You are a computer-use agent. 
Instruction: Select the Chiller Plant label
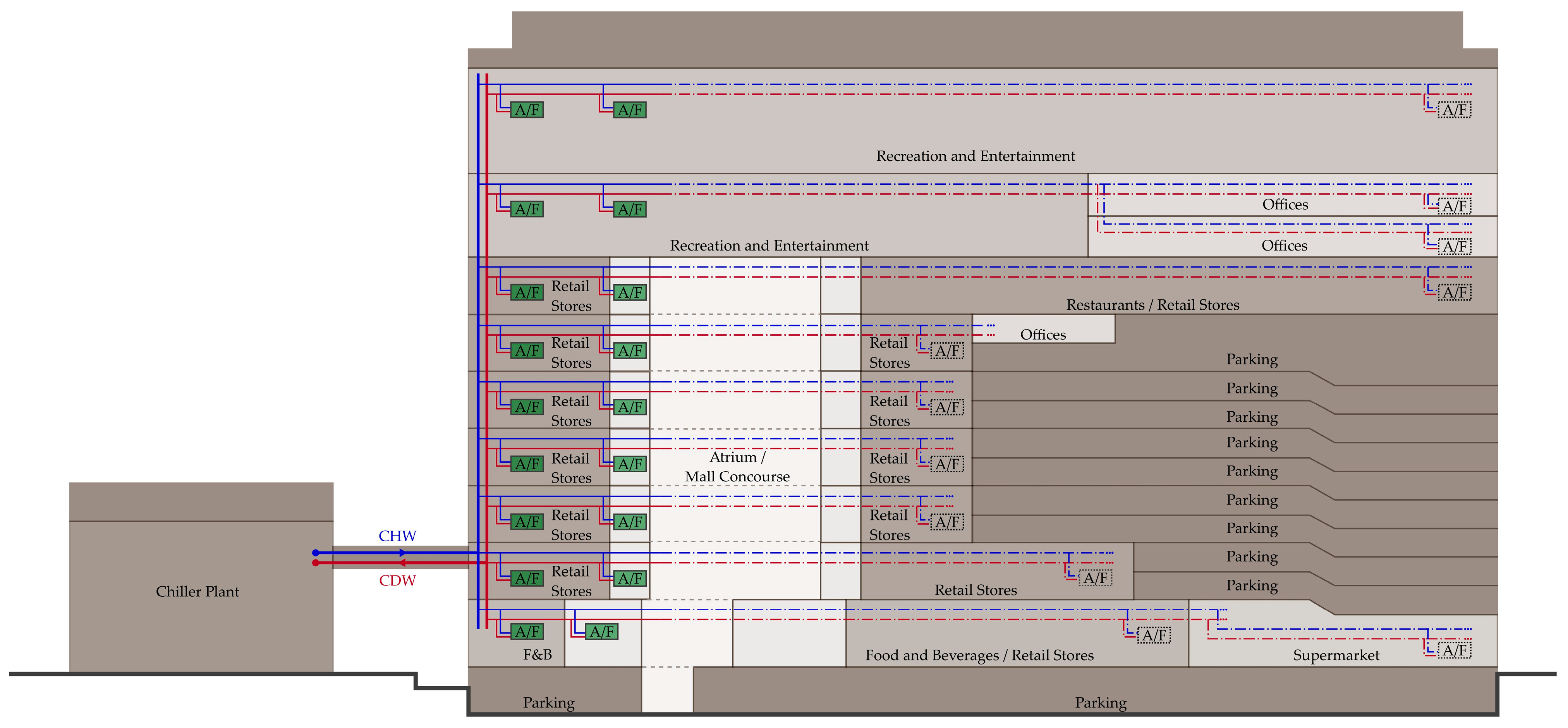point(197,591)
